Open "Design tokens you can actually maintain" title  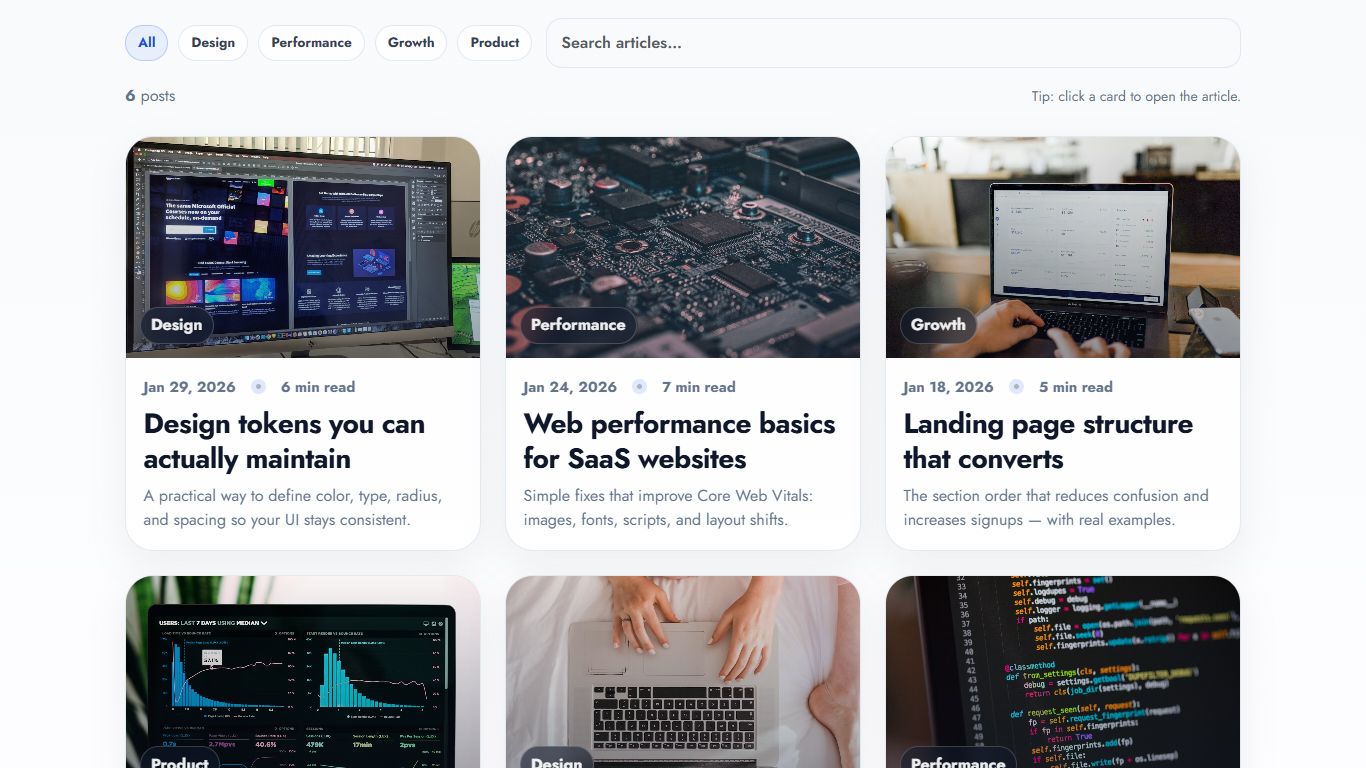coord(284,441)
